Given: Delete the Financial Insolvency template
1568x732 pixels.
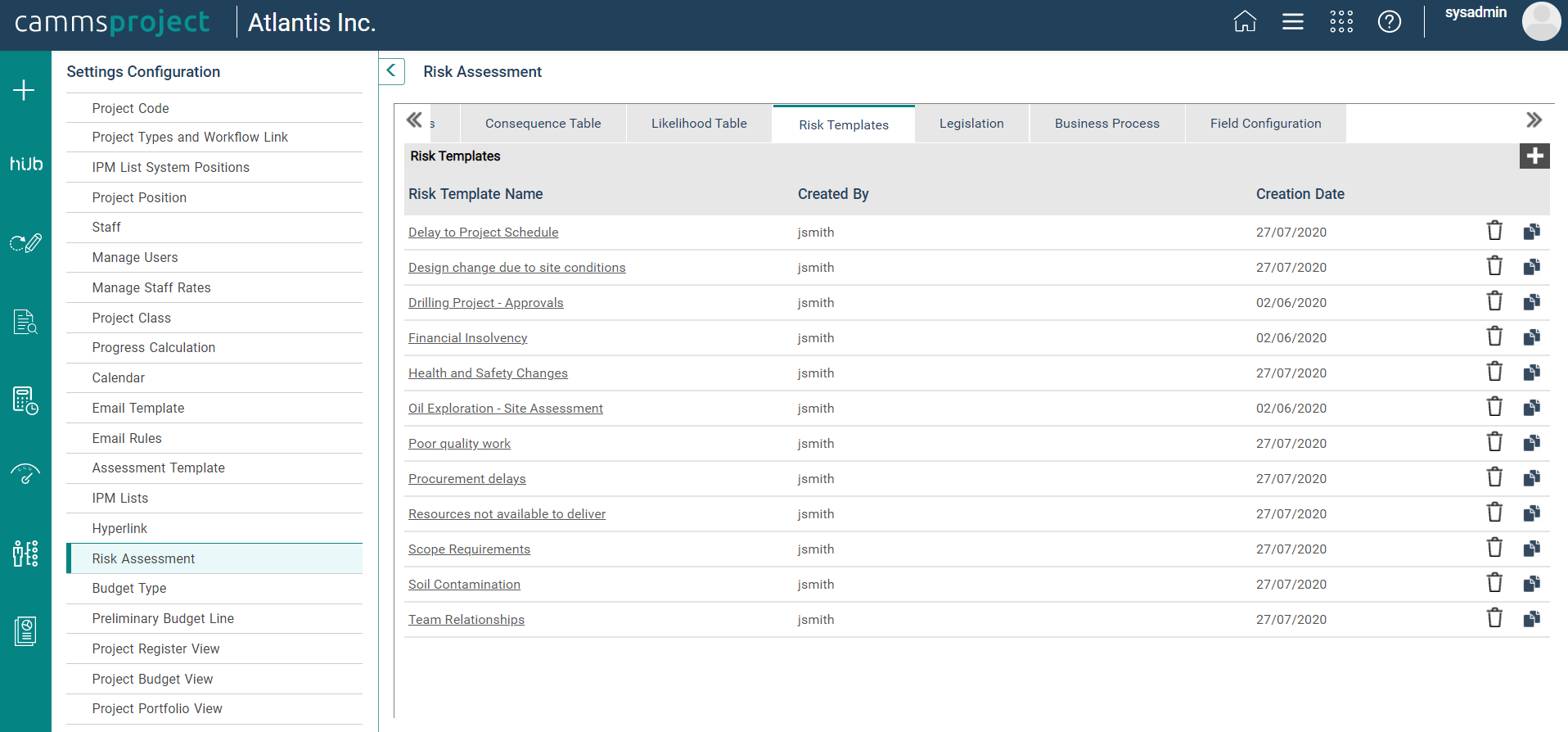Looking at the screenshot, I should 1494,337.
